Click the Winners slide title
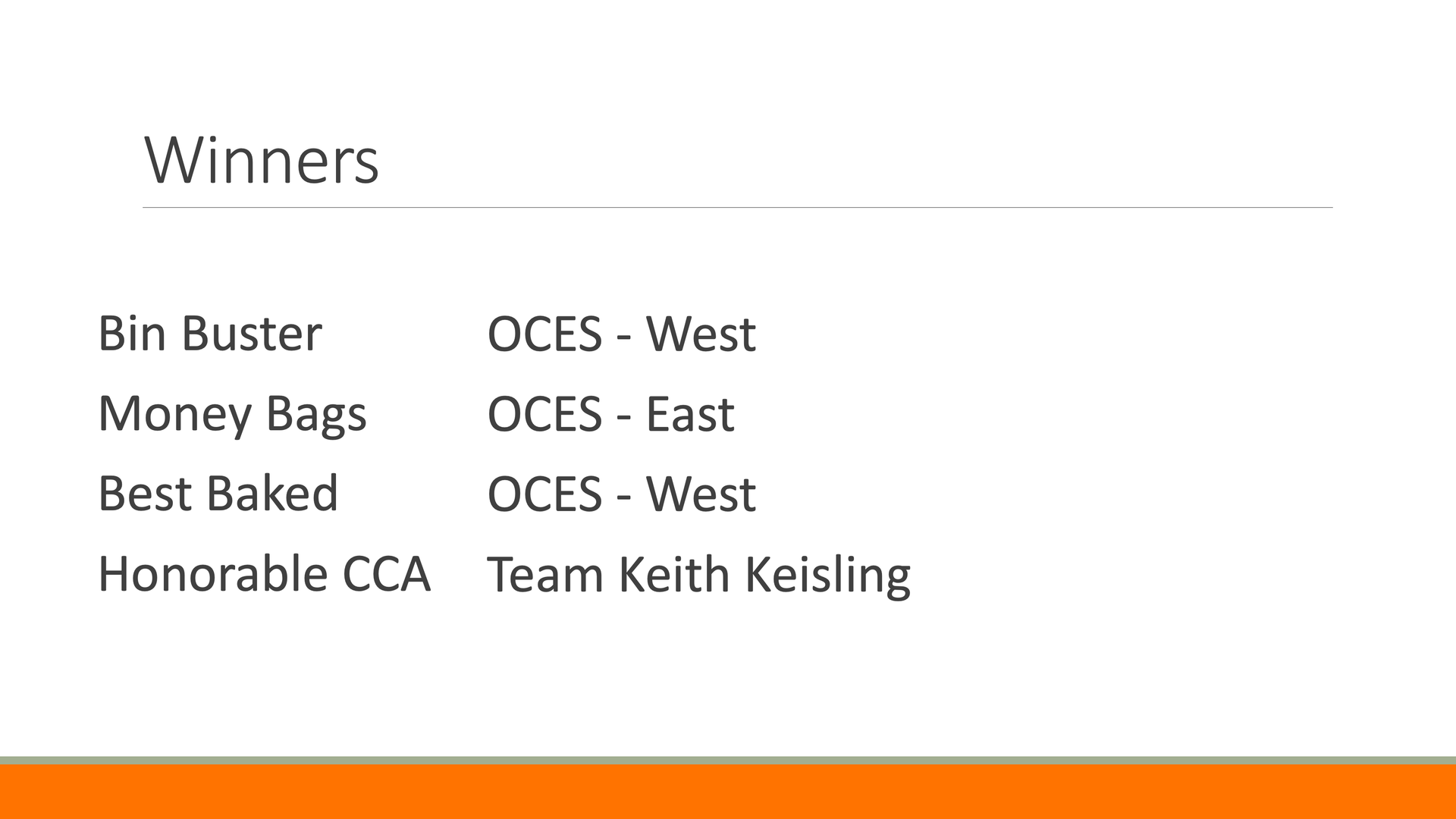This screenshot has height=819, width=1456. (x=261, y=161)
